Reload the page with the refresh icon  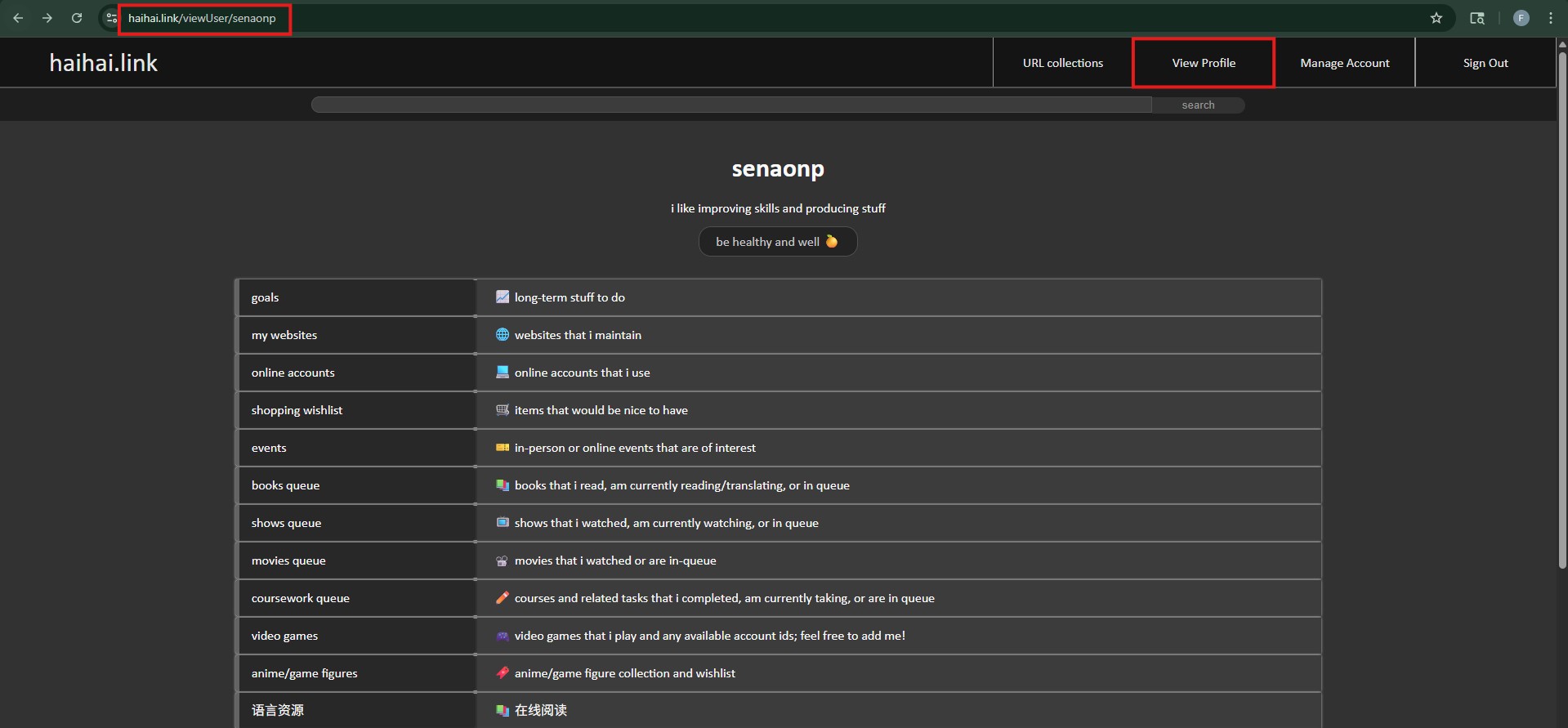(77, 18)
